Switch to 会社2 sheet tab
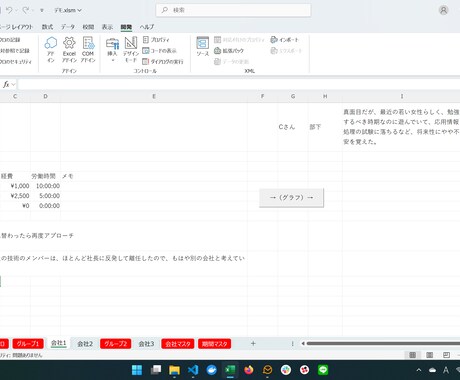The height and width of the screenshot is (380, 460). click(85, 344)
